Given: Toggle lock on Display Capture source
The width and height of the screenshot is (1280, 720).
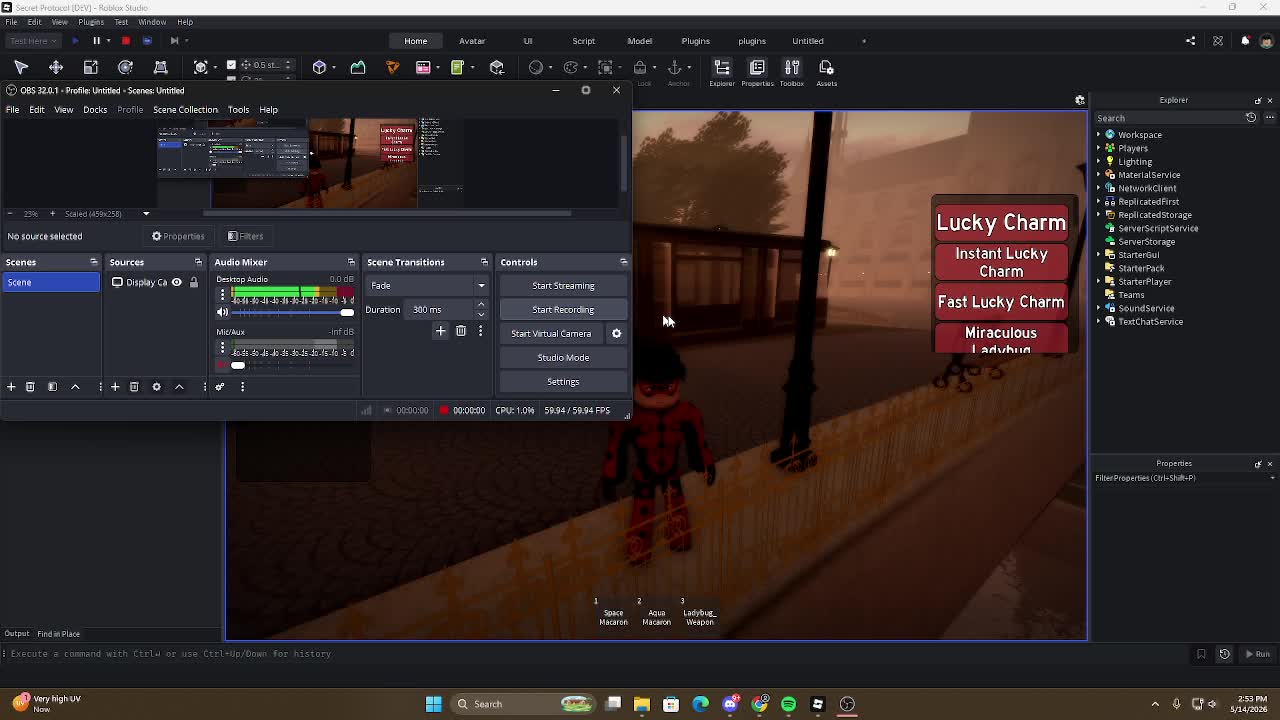Looking at the screenshot, I should 194,282.
